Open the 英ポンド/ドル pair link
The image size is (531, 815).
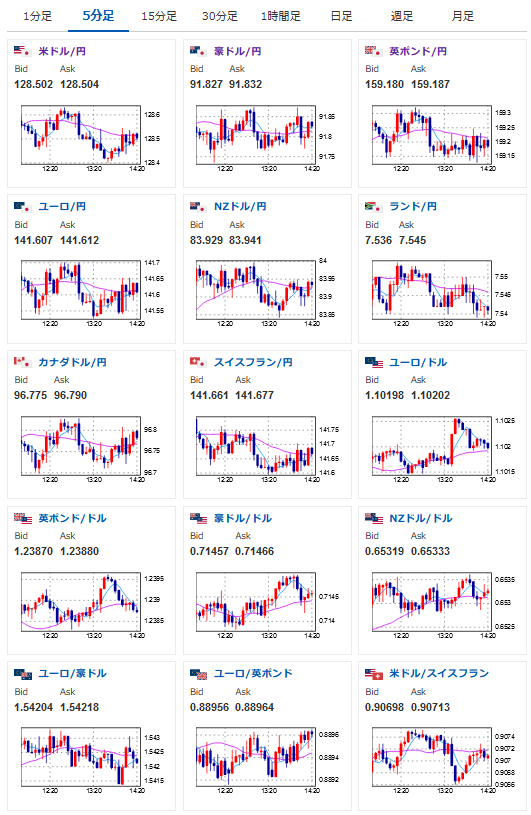(x=72, y=518)
